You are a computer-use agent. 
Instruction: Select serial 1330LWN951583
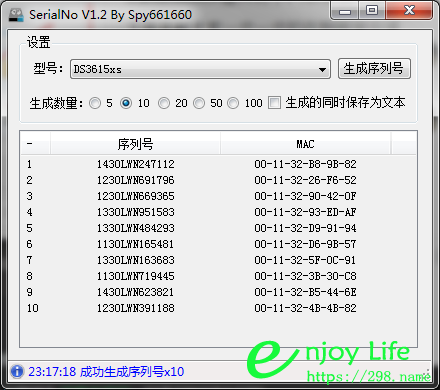coord(136,212)
